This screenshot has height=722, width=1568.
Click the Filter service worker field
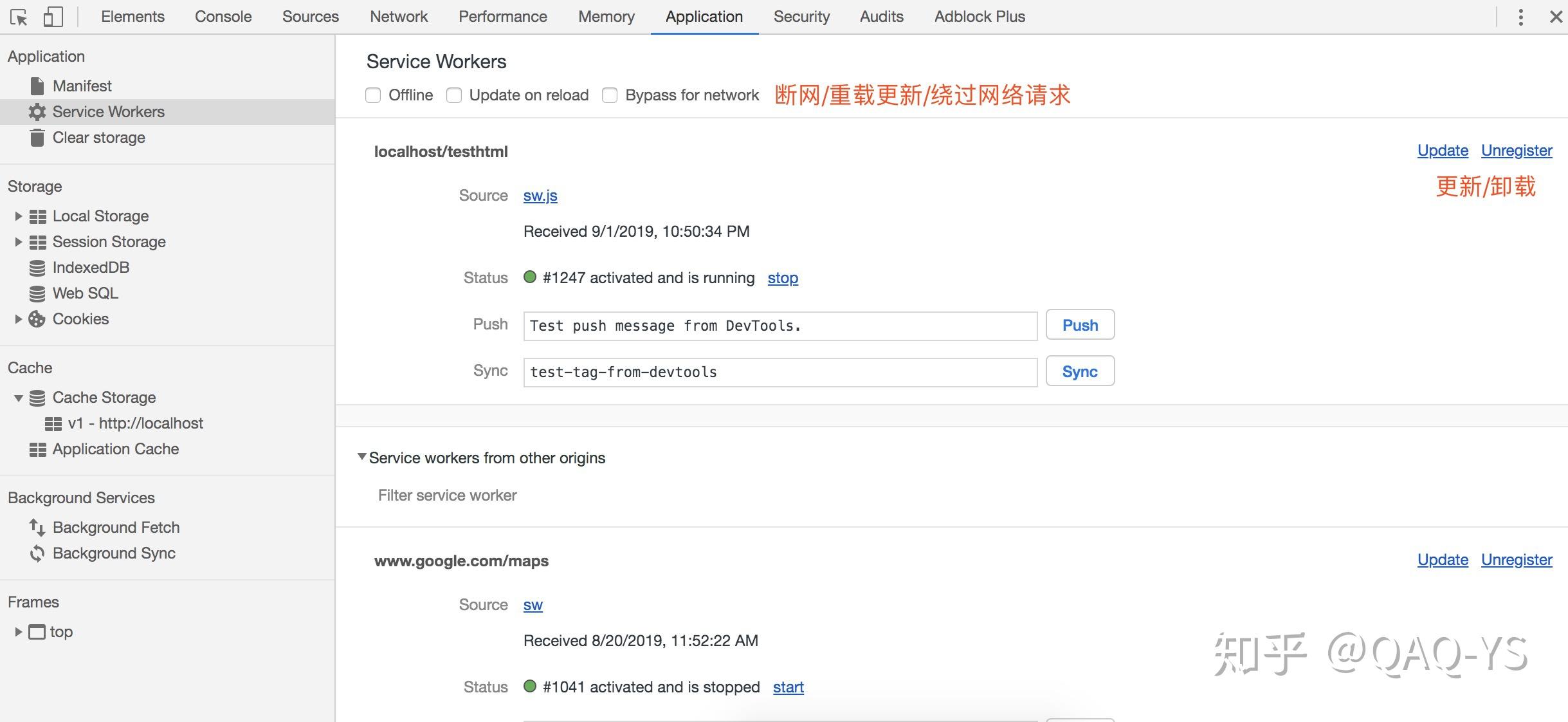point(448,495)
